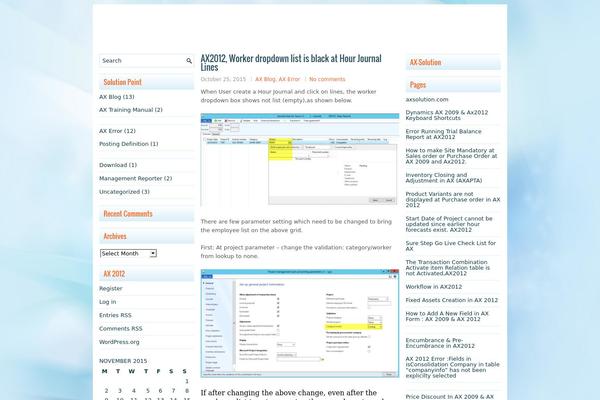Open the AX Error (12) category
The image size is (600, 400).
point(117,131)
